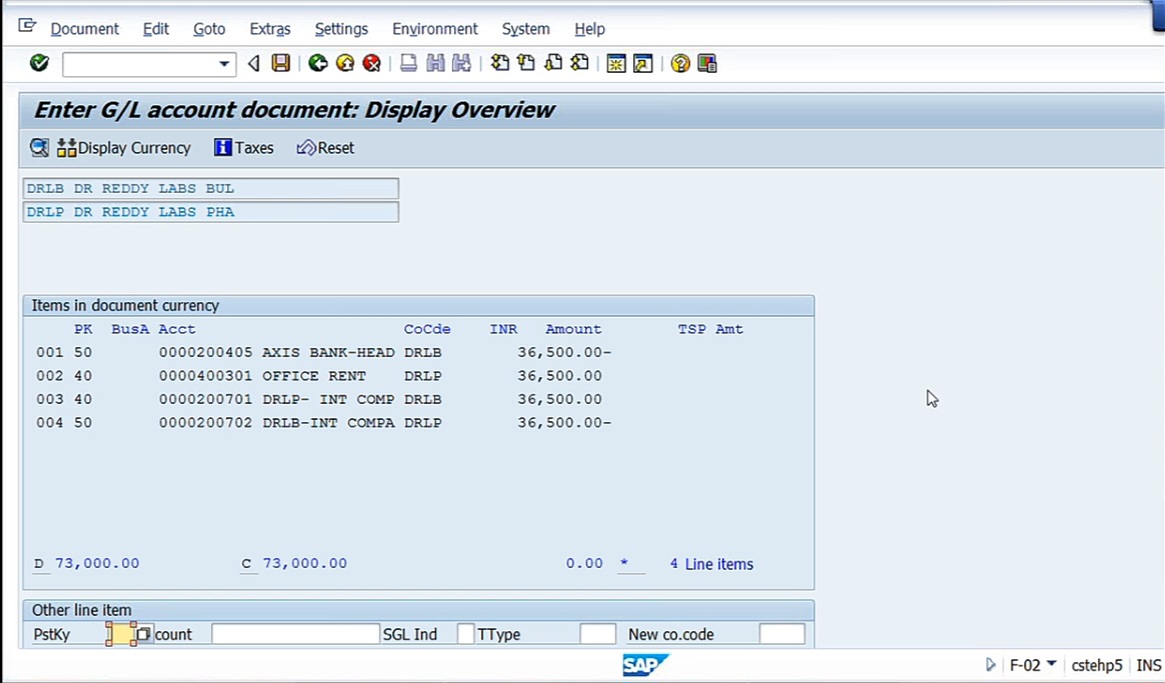
Task: Open the Environment menu
Action: click(x=435, y=29)
